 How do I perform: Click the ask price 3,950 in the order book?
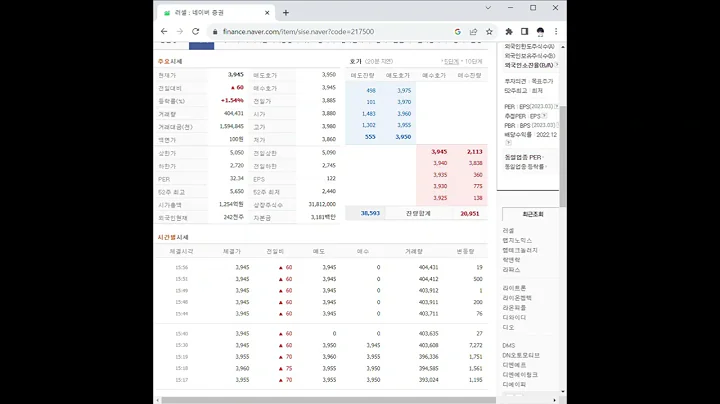(403, 137)
